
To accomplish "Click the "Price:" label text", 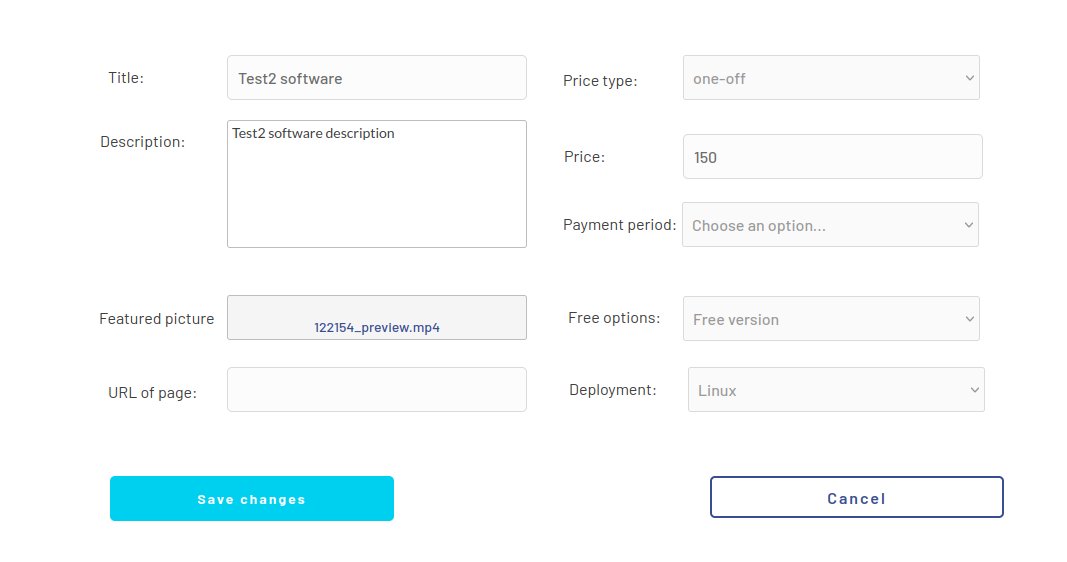I will 584,157.
